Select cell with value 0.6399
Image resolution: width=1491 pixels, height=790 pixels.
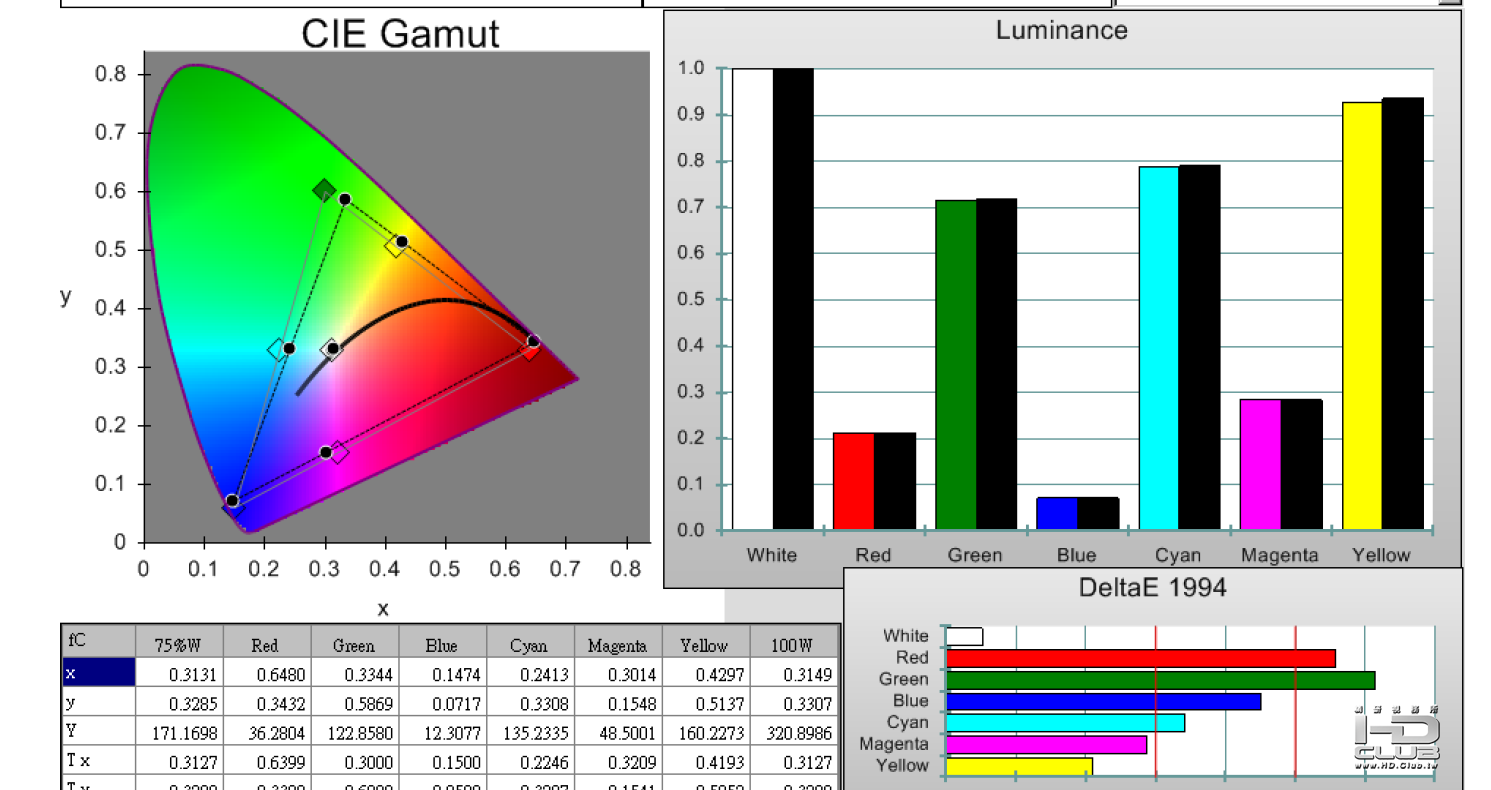pos(267,760)
